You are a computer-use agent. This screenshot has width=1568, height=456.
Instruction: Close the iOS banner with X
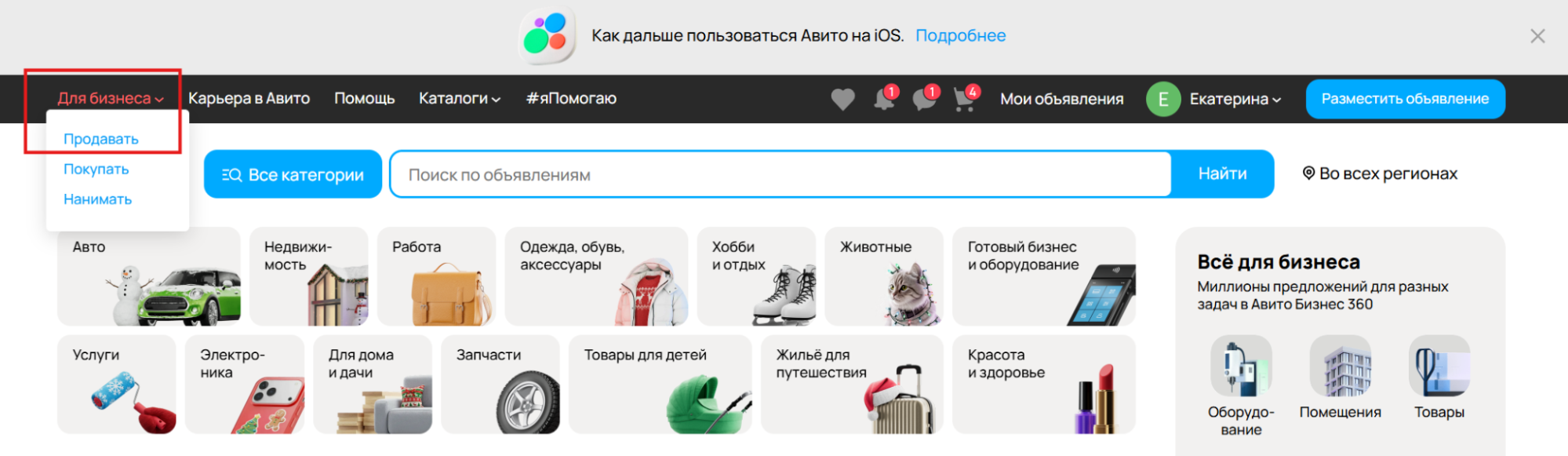pos(1537,36)
